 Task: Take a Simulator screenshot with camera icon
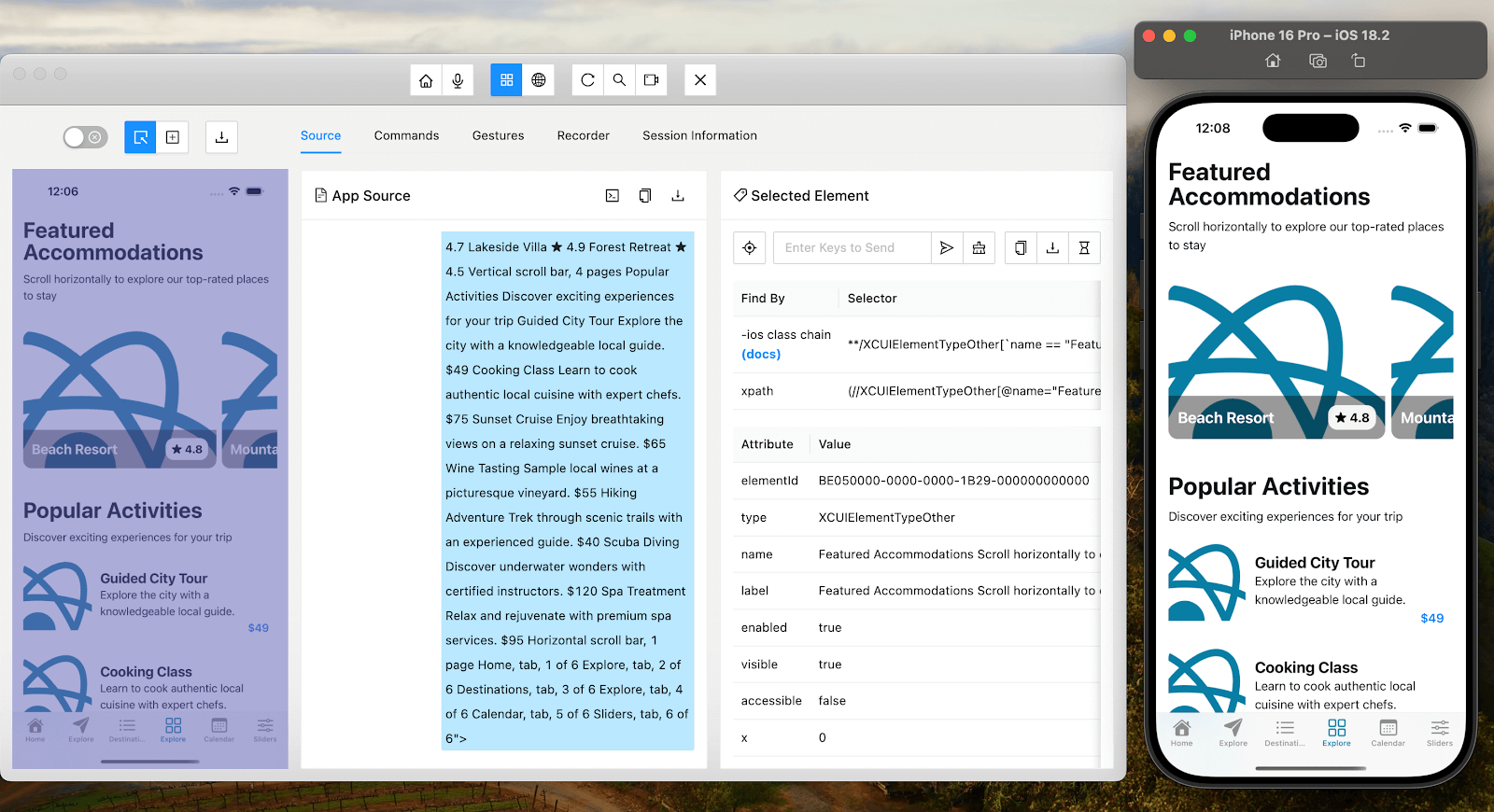coord(1318,61)
